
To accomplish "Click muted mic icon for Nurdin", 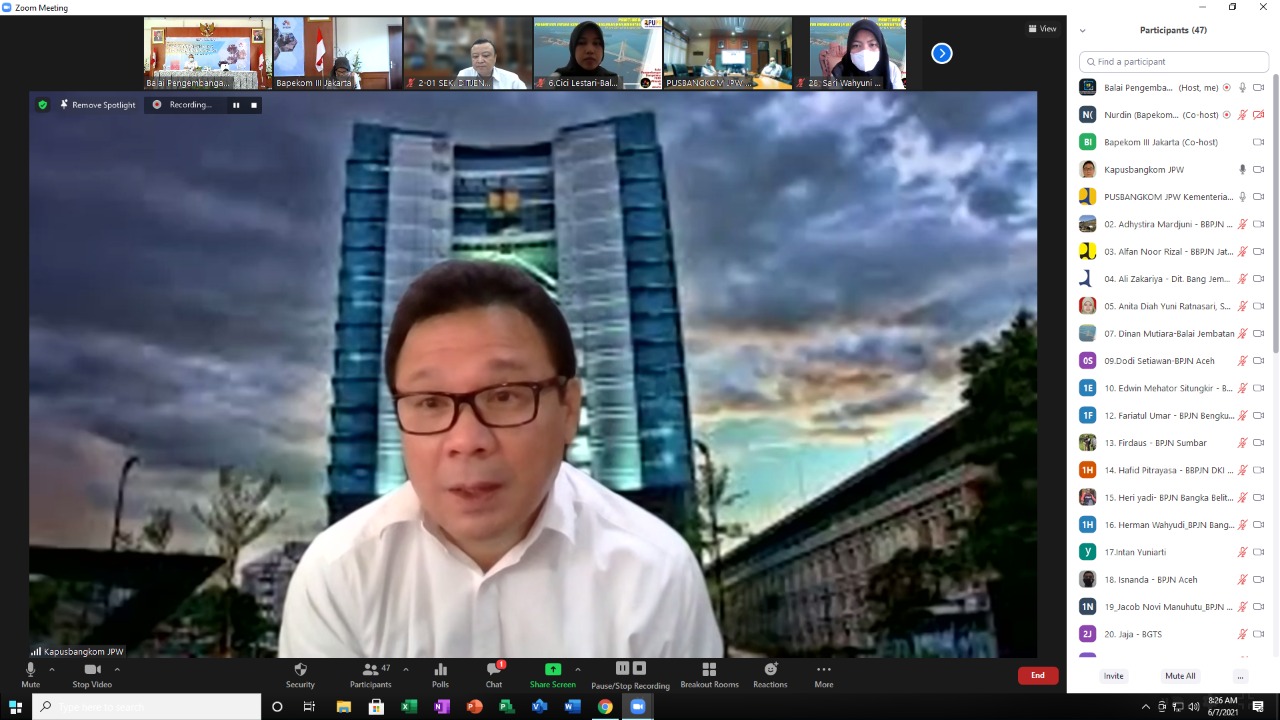I will pos(1243,115).
